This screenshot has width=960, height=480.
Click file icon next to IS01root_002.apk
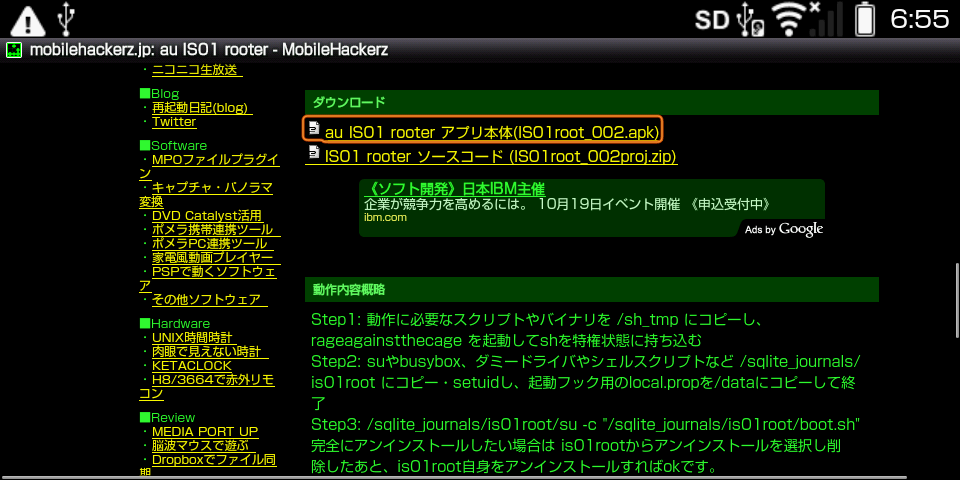point(314,127)
